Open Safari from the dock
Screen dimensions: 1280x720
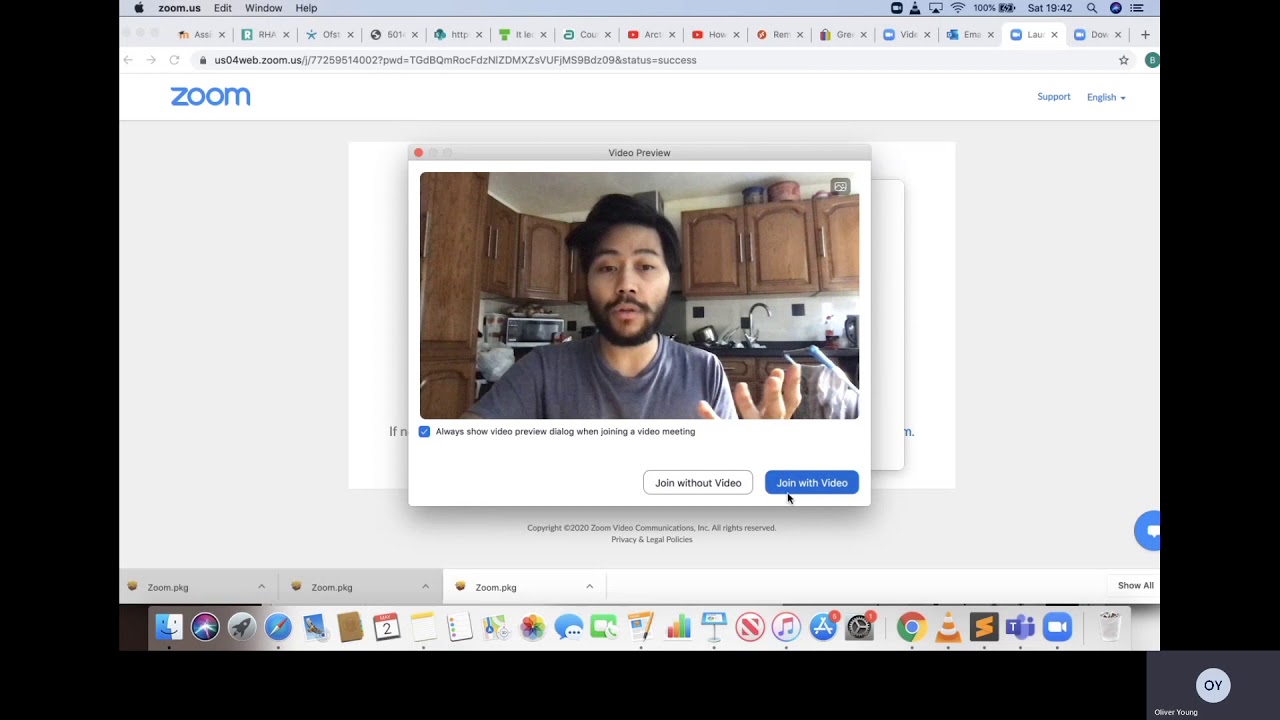[x=278, y=627]
